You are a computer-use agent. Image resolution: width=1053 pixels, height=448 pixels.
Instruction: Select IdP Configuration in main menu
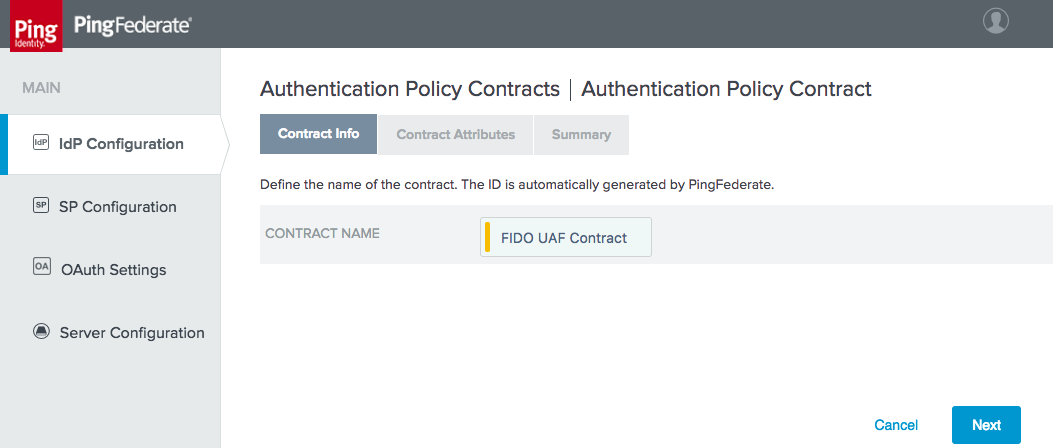[x=121, y=144]
